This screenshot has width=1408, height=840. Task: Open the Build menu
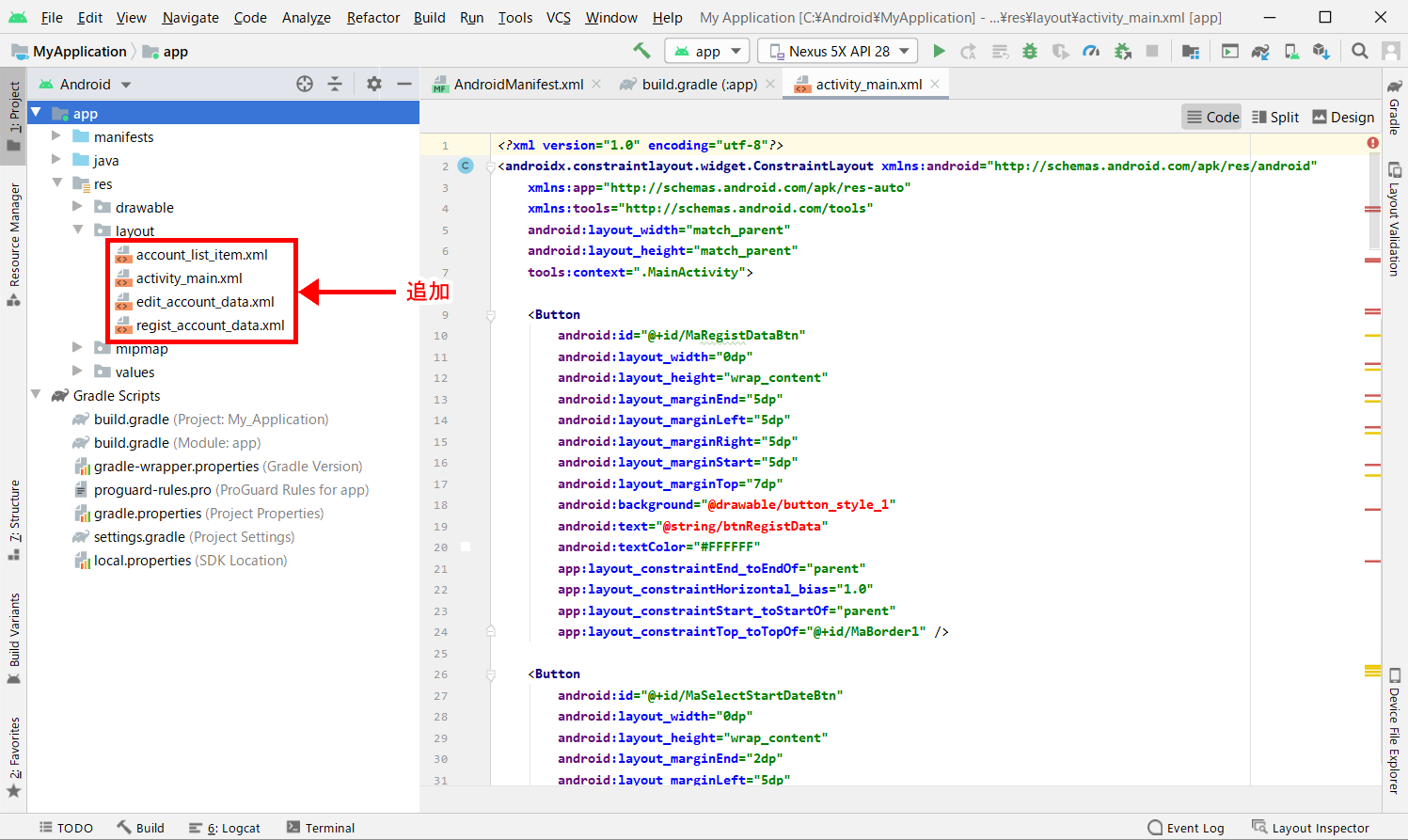(x=429, y=17)
